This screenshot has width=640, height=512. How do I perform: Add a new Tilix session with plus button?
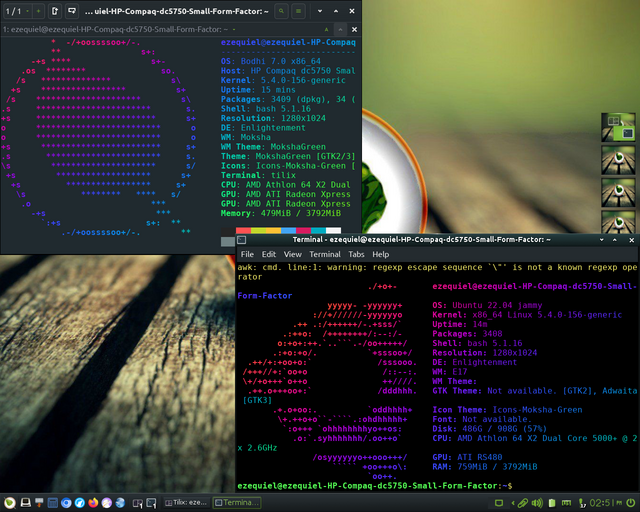38,11
